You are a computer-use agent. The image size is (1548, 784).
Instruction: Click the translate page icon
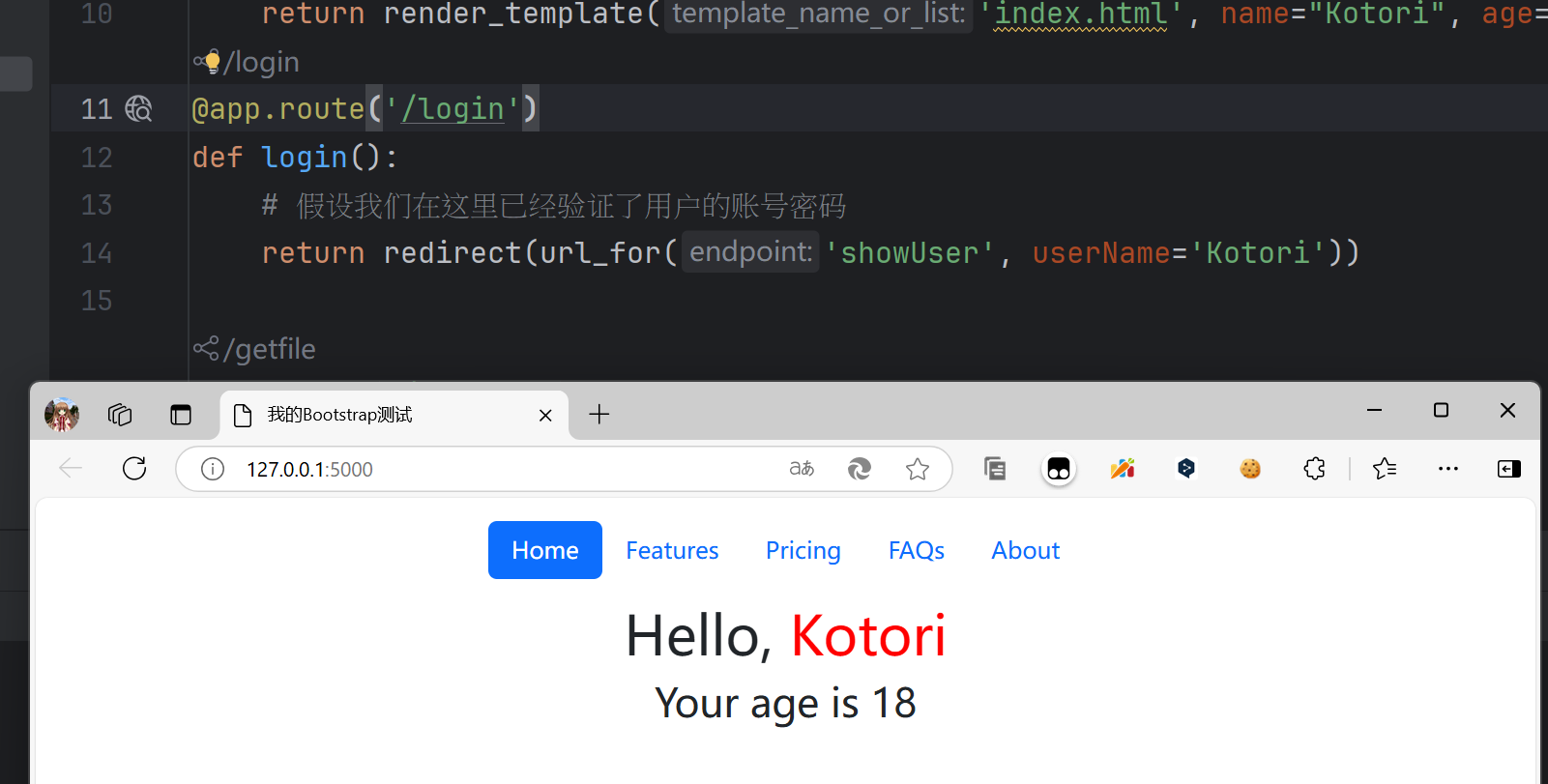[x=802, y=469]
